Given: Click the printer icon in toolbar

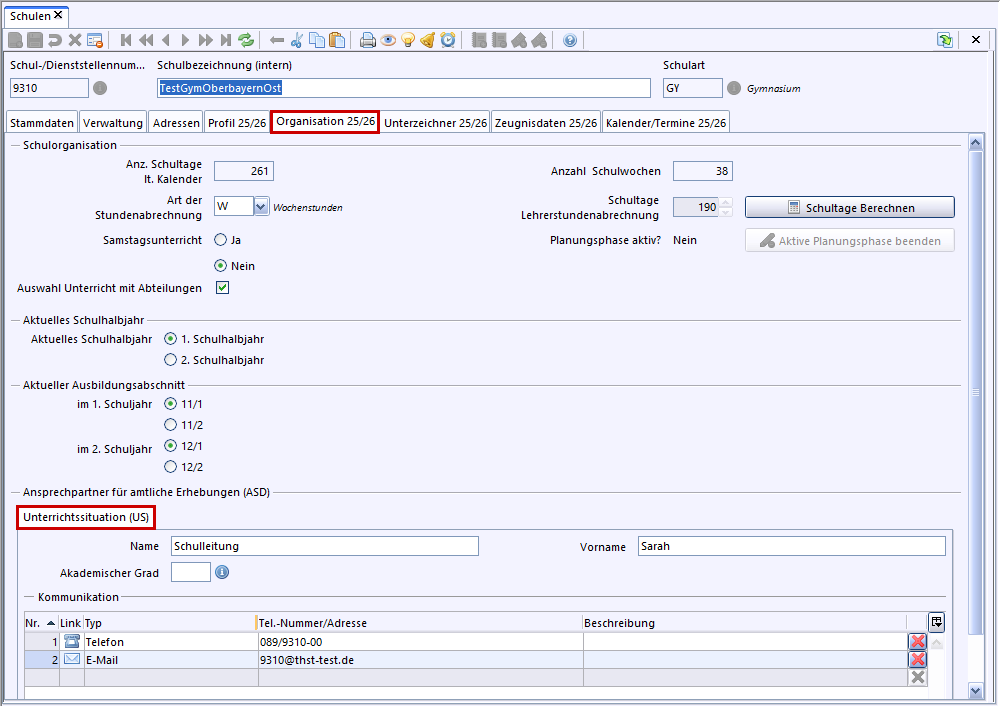Looking at the screenshot, I should pyautogui.click(x=368, y=40).
